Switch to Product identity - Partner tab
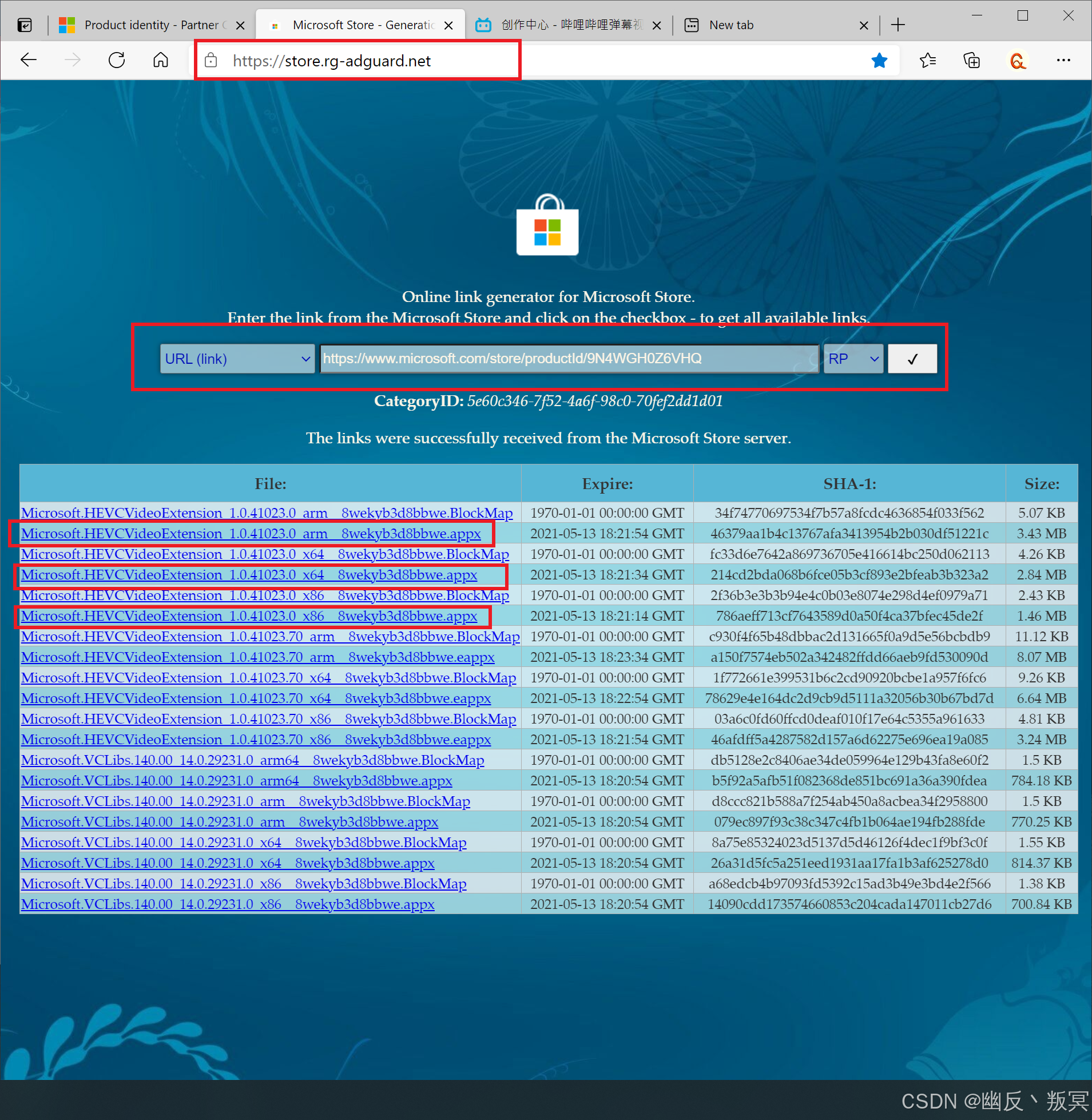Image resolution: width=1092 pixels, height=1120 pixels. (x=152, y=25)
